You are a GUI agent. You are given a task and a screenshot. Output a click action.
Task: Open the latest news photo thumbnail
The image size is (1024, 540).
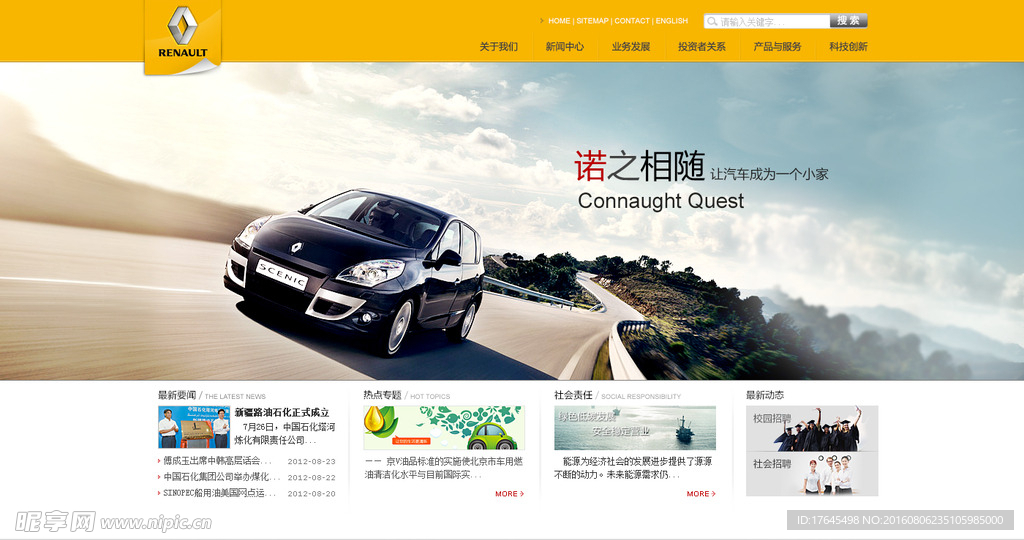coord(194,427)
